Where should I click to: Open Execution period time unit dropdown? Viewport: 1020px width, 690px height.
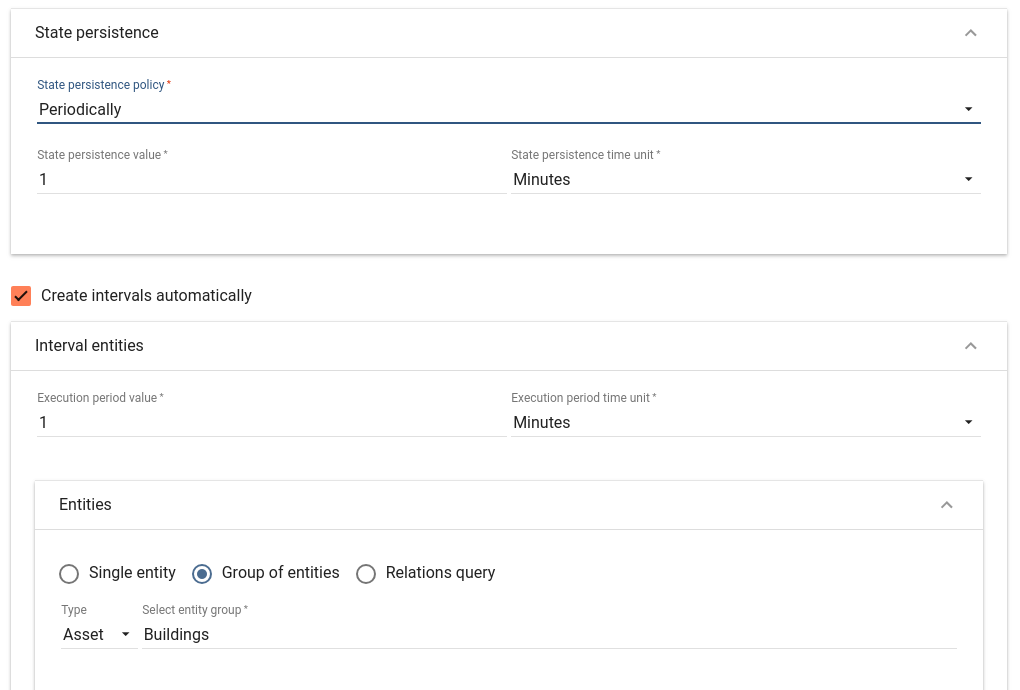click(744, 423)
